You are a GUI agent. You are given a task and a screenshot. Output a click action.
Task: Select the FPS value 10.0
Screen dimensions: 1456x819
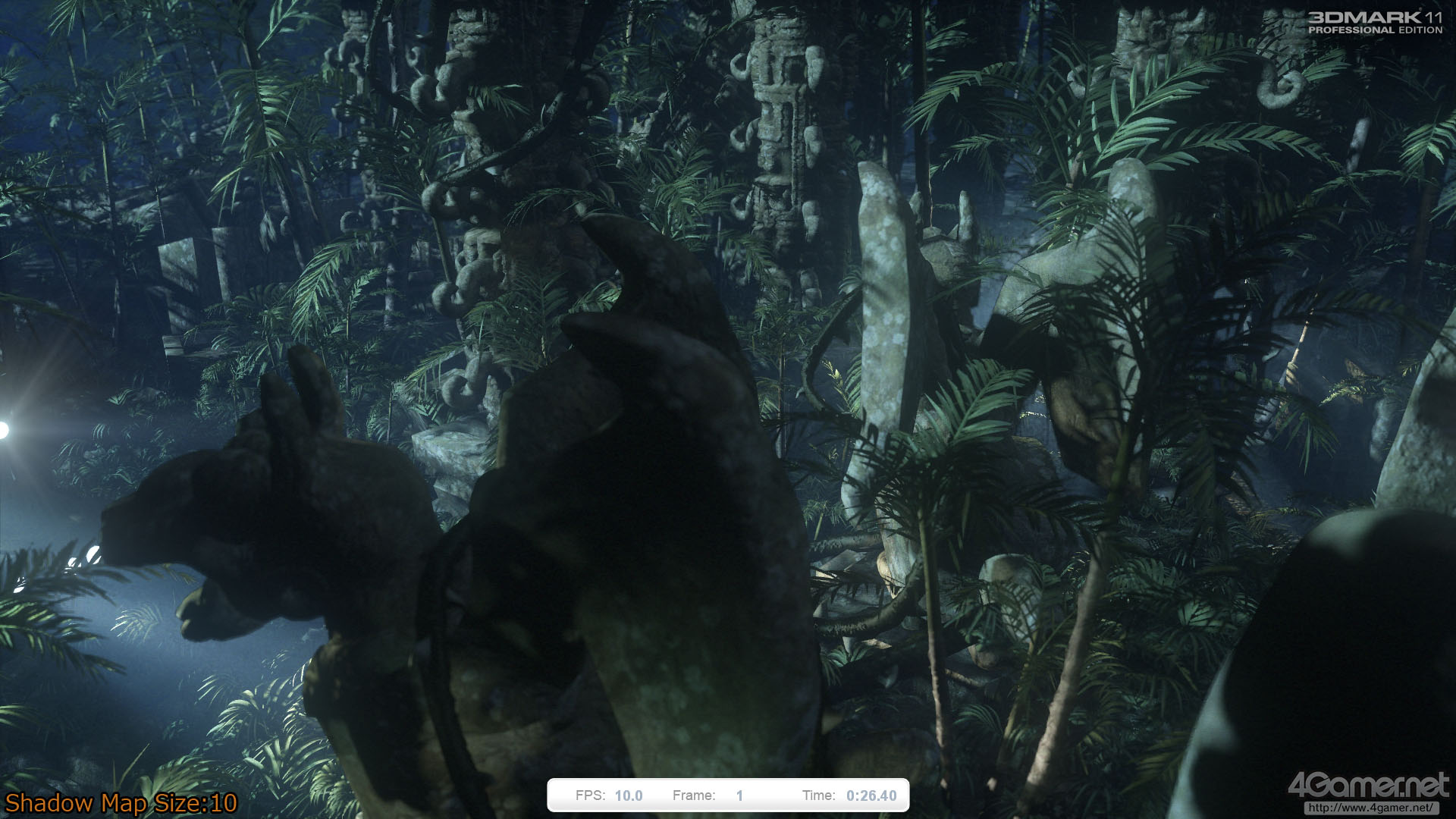[628, 795]
